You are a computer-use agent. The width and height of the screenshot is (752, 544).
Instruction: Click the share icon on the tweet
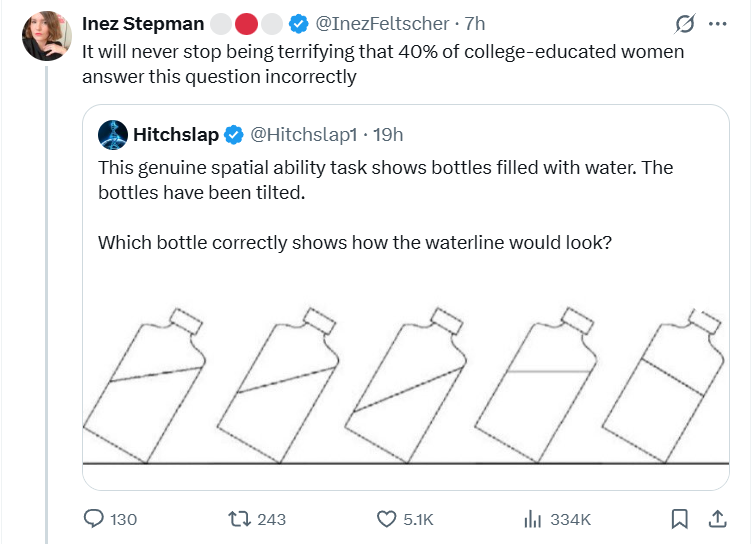point(717,519)
